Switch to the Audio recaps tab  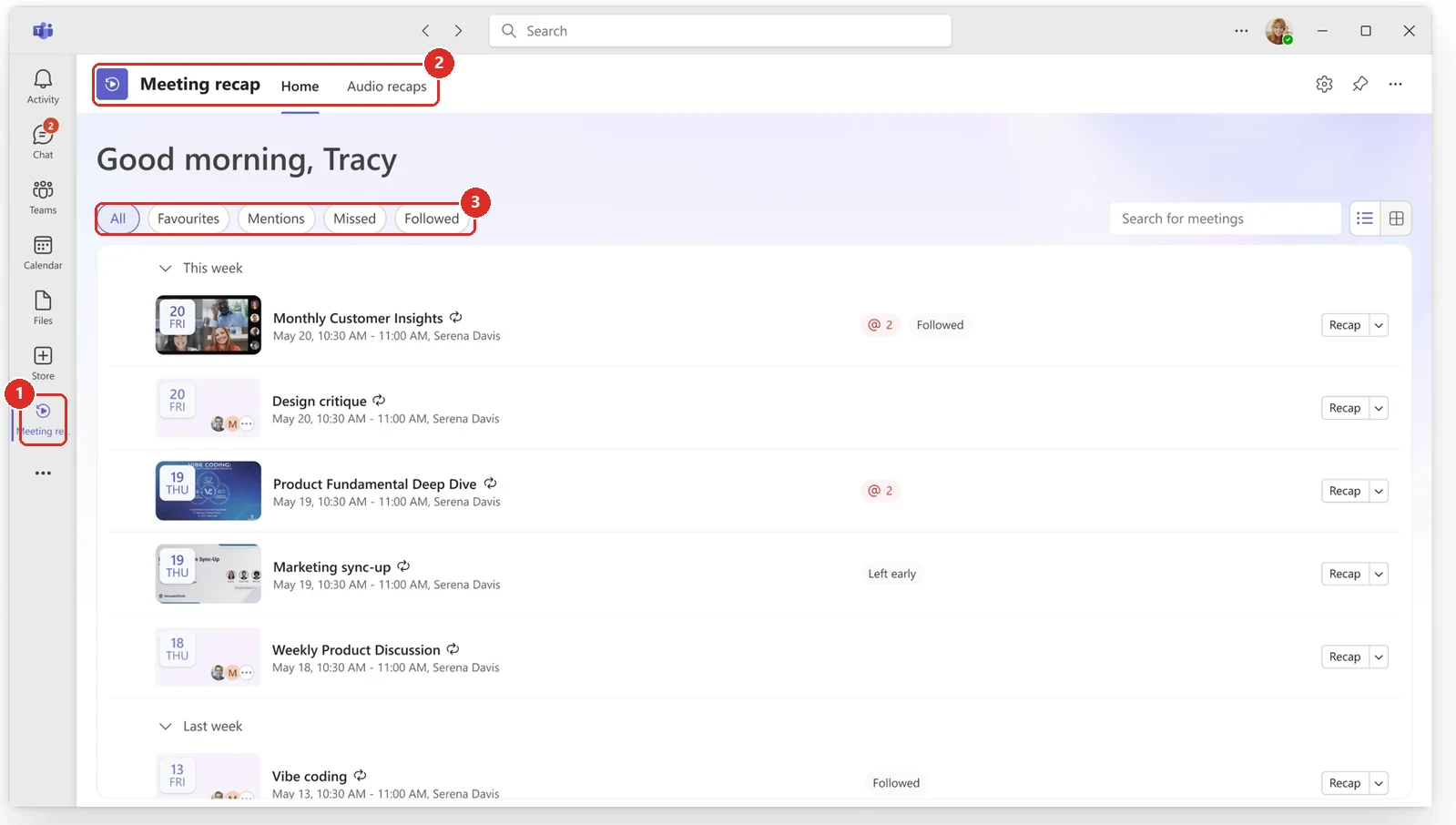(386, 87)
